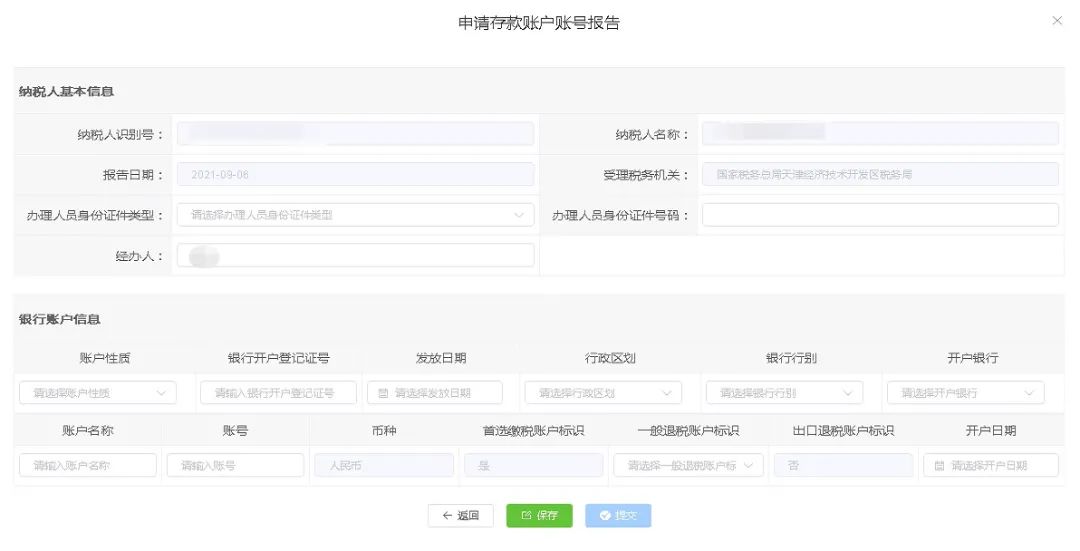1080x551 pixels.
Task: Click the 开户日期 column header
Action: (990, 430)
